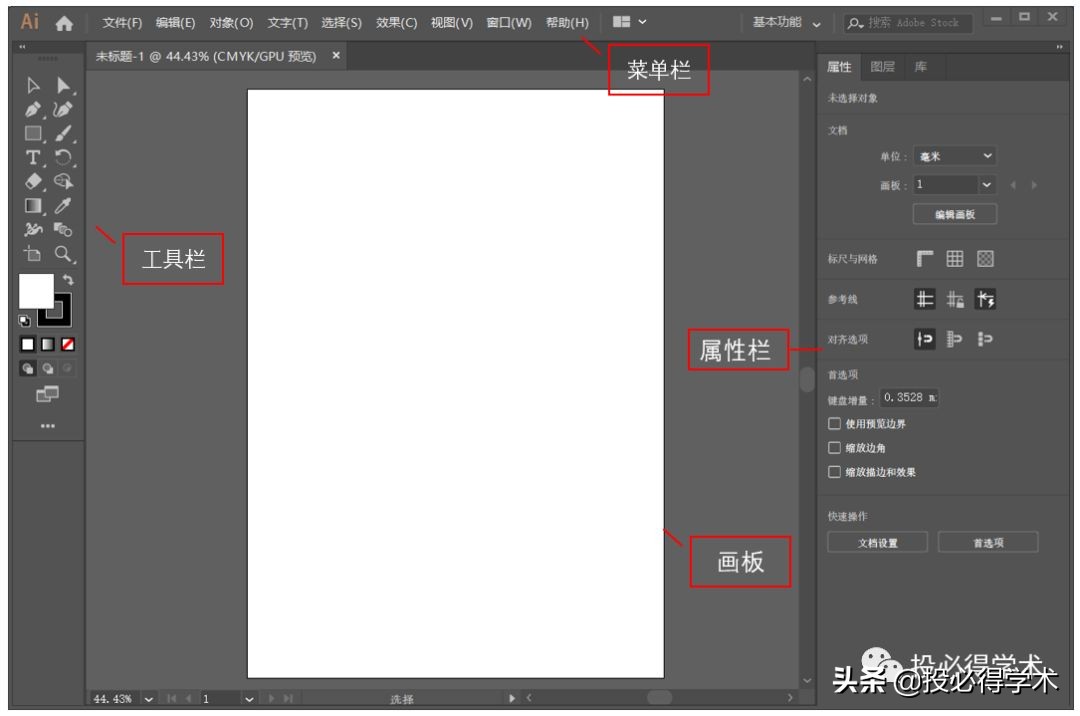Select the Gradient tool
Image resolution: width=1080 pixels, height=716 pixels.
[x=33, y=205]
